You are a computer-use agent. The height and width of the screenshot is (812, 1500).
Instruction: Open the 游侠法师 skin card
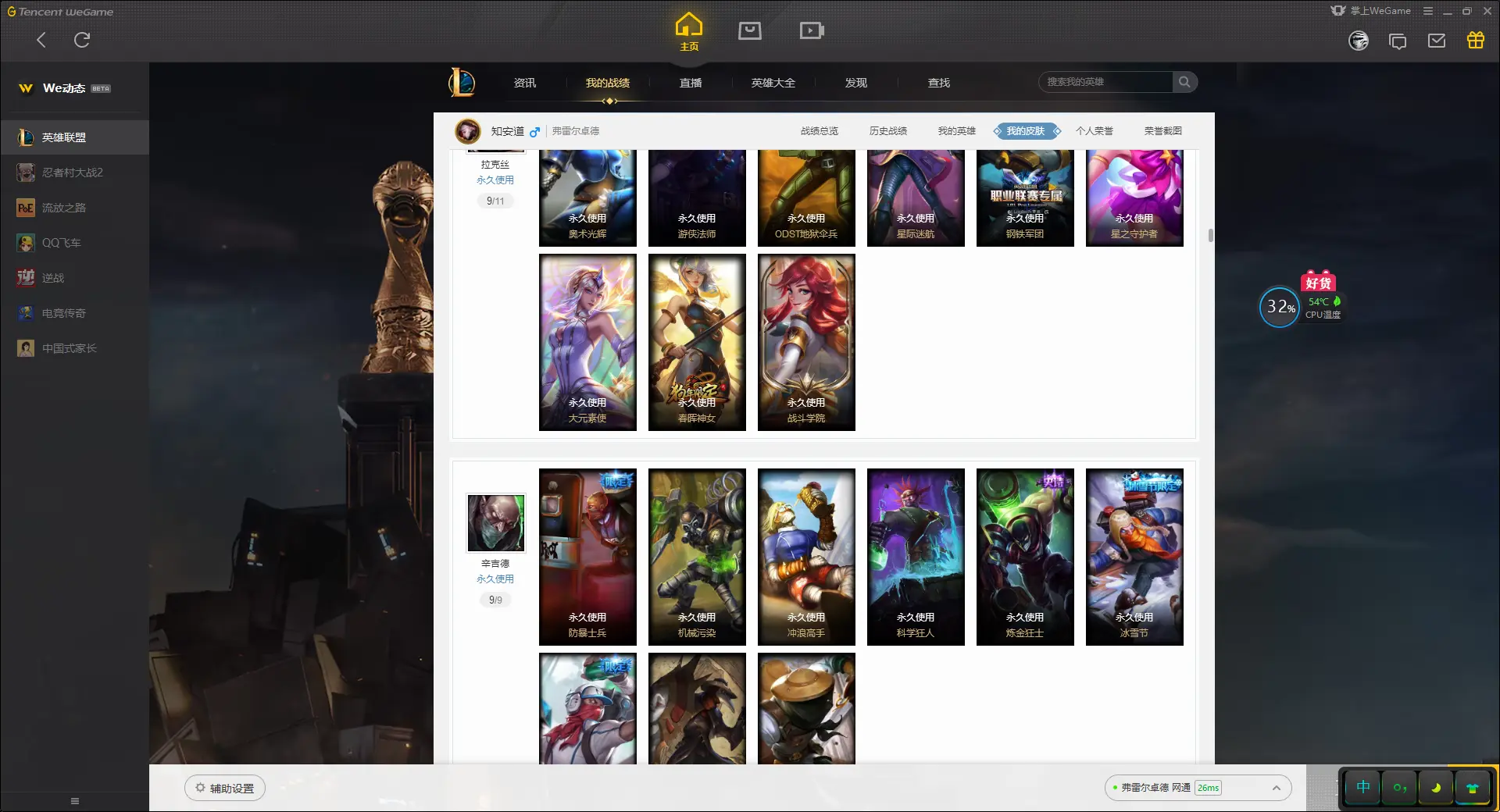[x=697, y=198]
